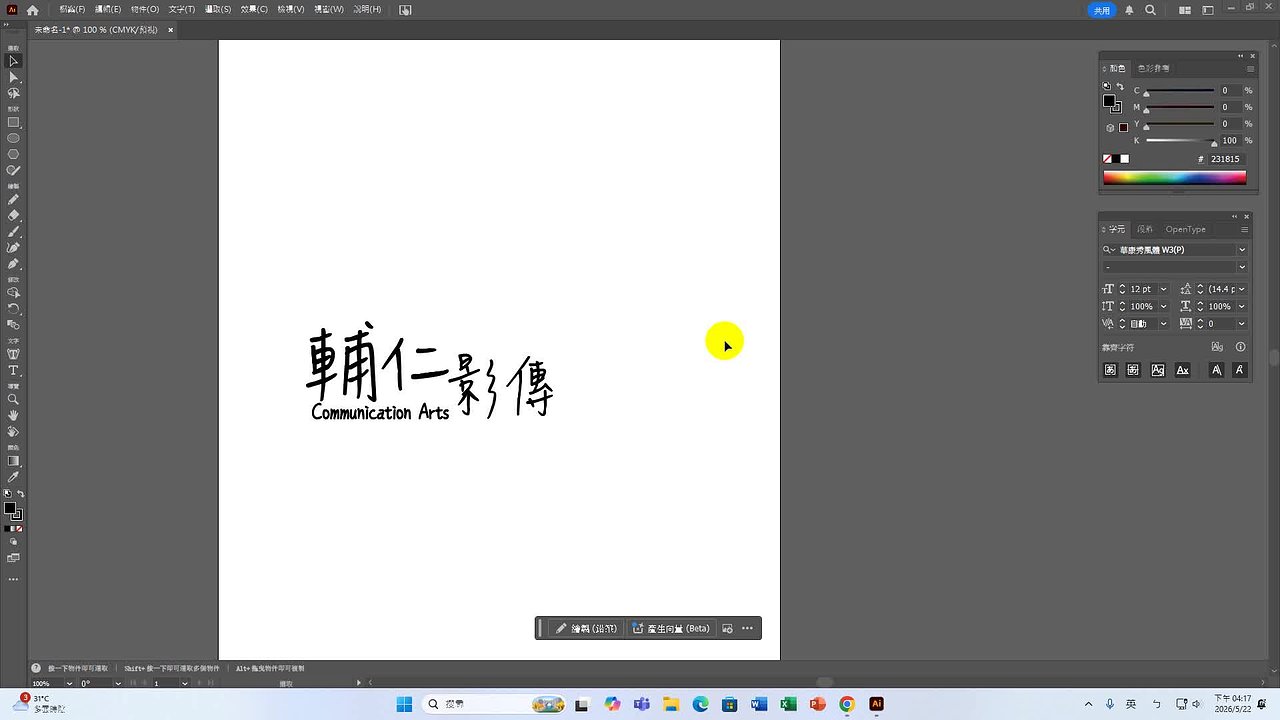Click the lock icon on contextual task bar
The height and width of the screenshot is (720, 1280).
(x=727, y=629)
